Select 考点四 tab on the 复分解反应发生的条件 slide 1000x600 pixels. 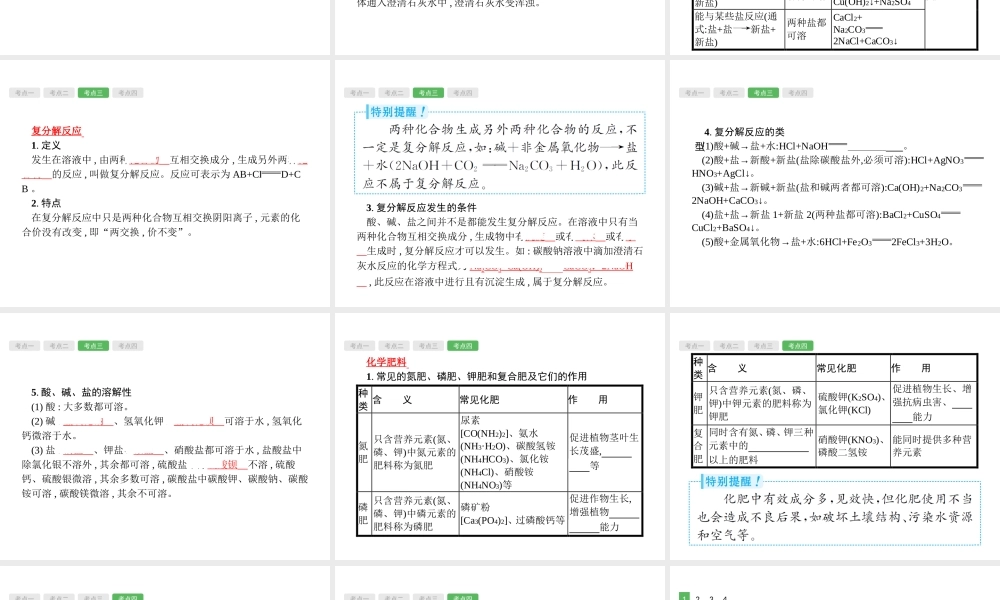(462, 93)
